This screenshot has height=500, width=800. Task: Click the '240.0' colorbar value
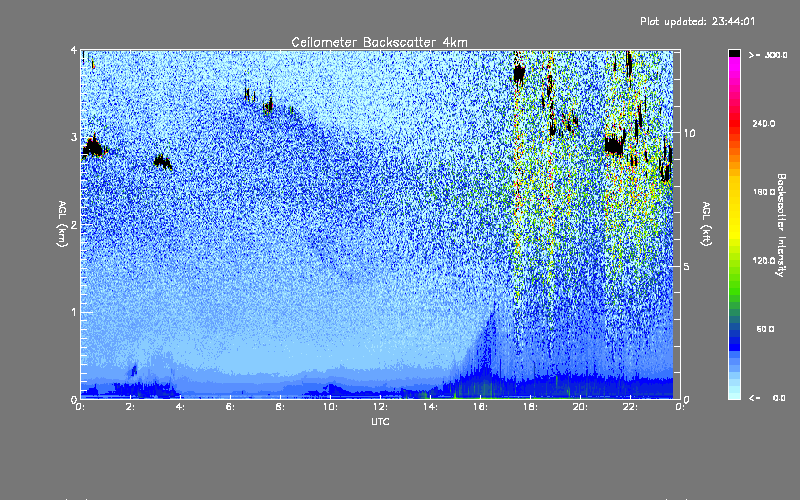tap(764, 123)
